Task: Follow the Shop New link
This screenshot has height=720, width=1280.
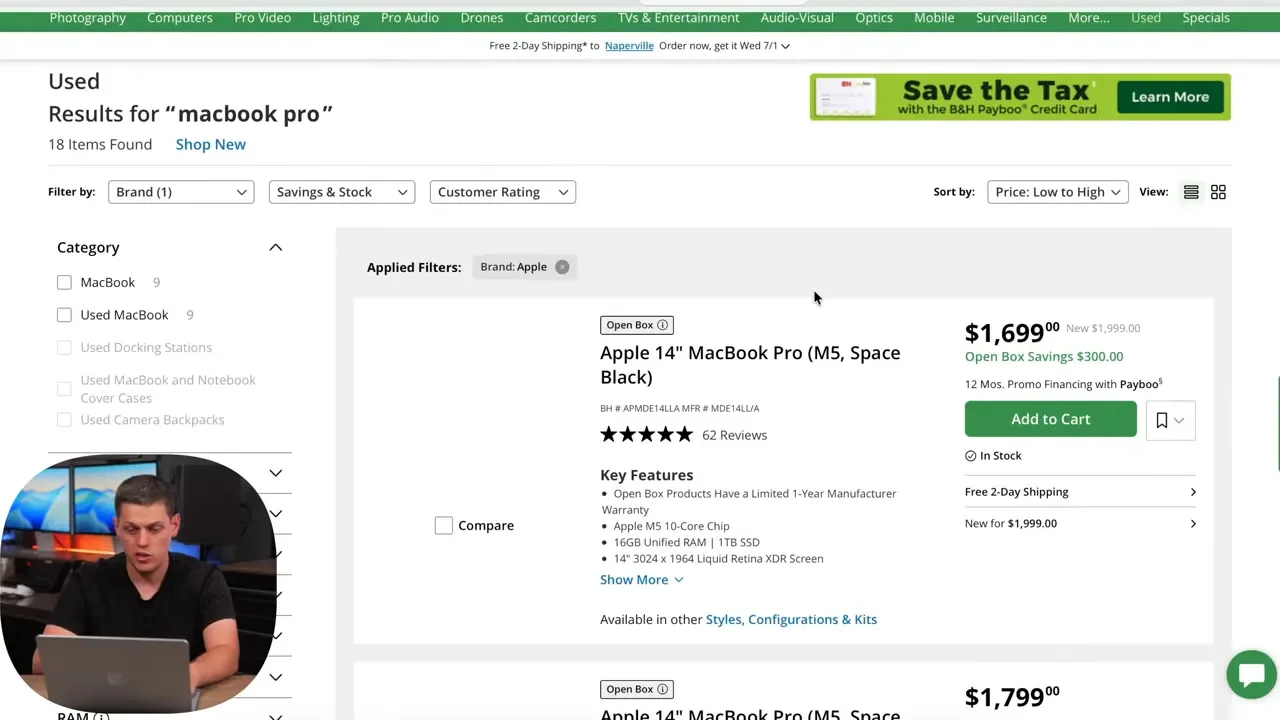Action: pyautogui.click(x=211, y=144)
